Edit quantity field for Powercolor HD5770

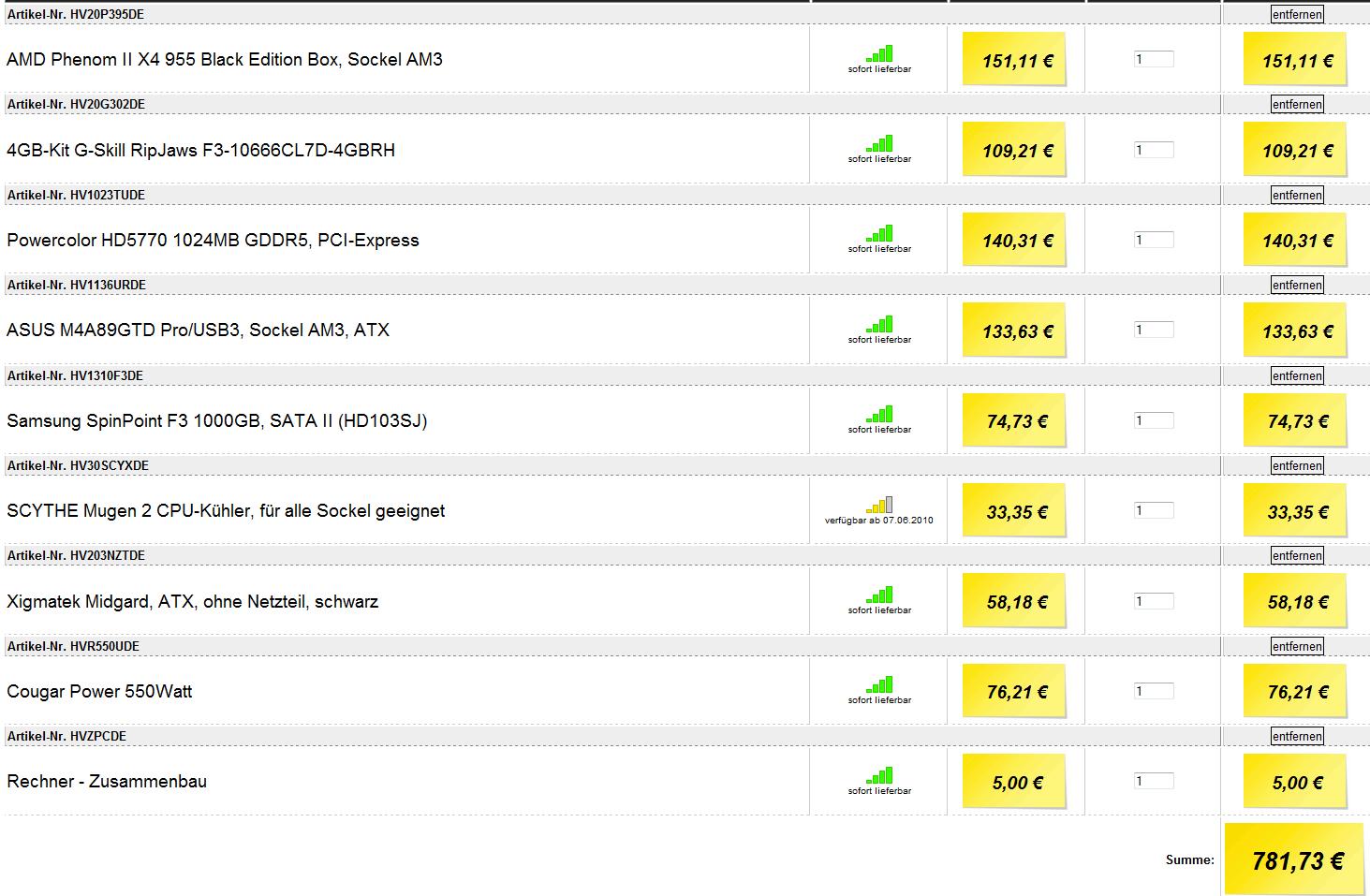(x=1154, y=240)
